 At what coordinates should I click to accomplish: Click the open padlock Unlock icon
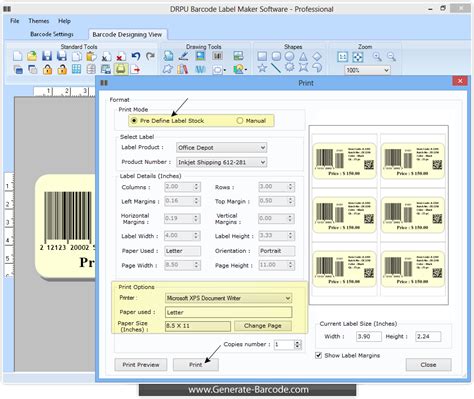62,69
